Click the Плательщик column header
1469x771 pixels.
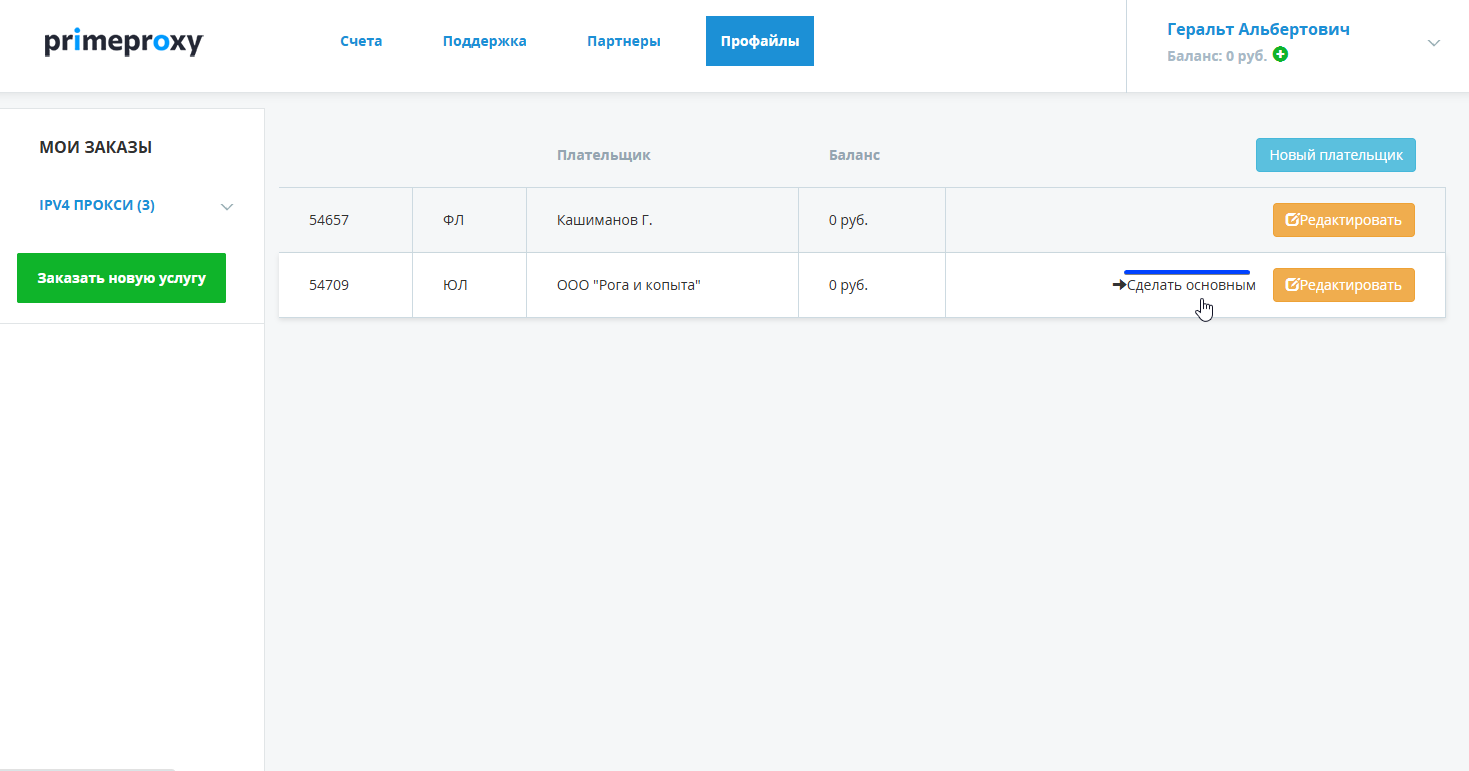[604, 155]
